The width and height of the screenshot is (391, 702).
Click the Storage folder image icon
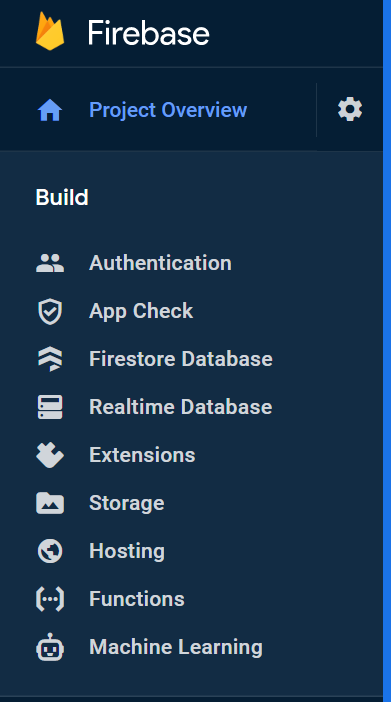tap(50, 503)
